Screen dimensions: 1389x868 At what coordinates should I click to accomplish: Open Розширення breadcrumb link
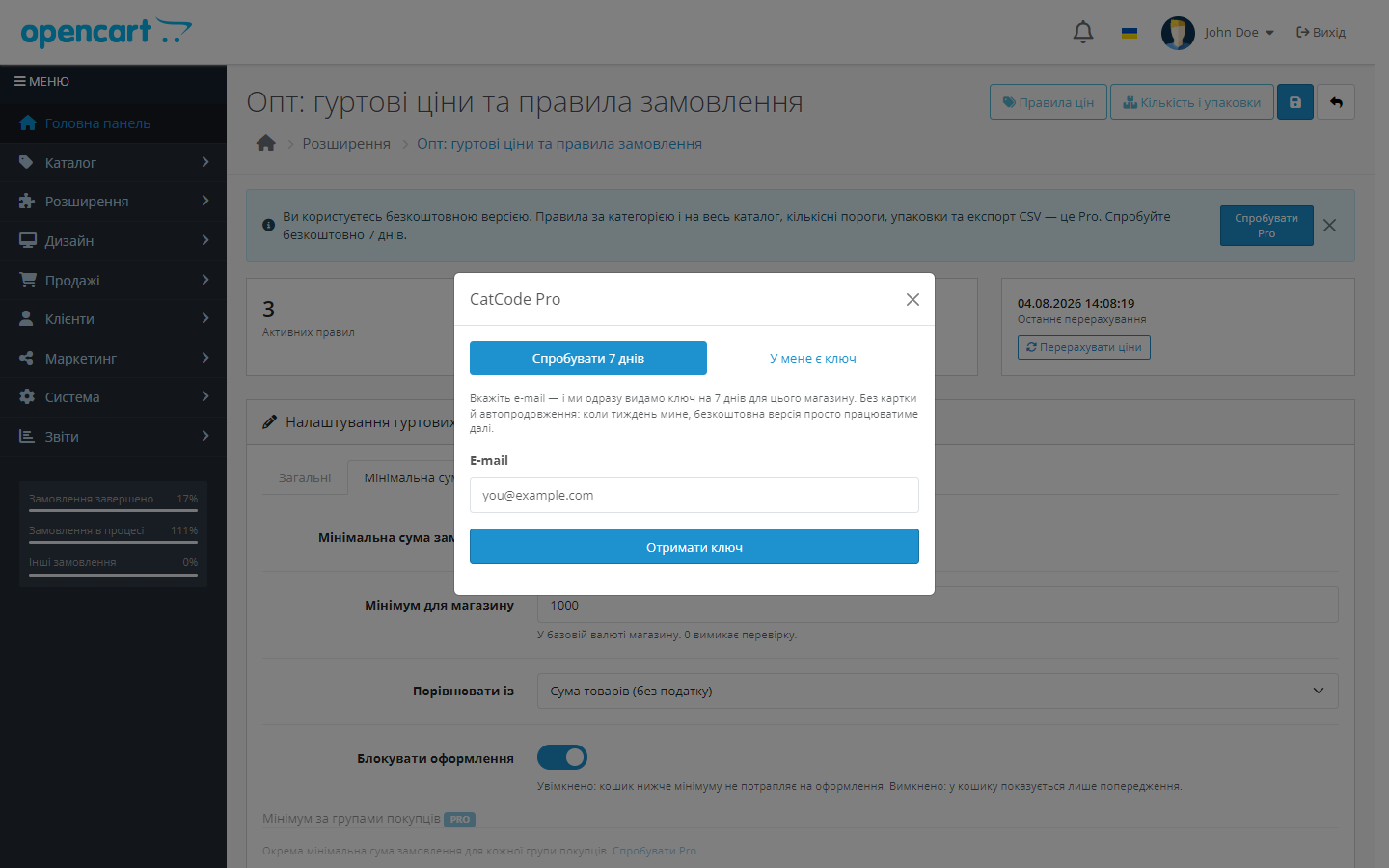[346, 144]
